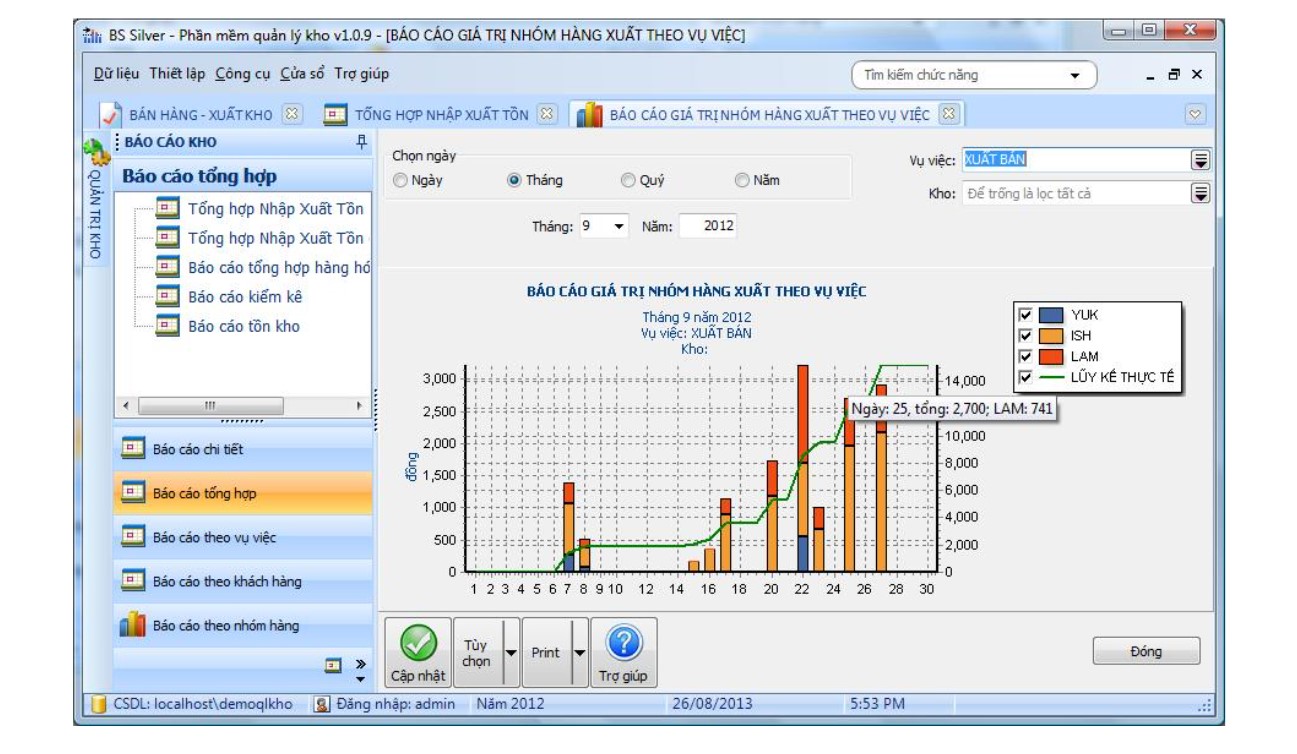Toggle the ISH series checkbox
Image resolution: width=1297 pixels, height=754 pixels.
coord(1024,335)
